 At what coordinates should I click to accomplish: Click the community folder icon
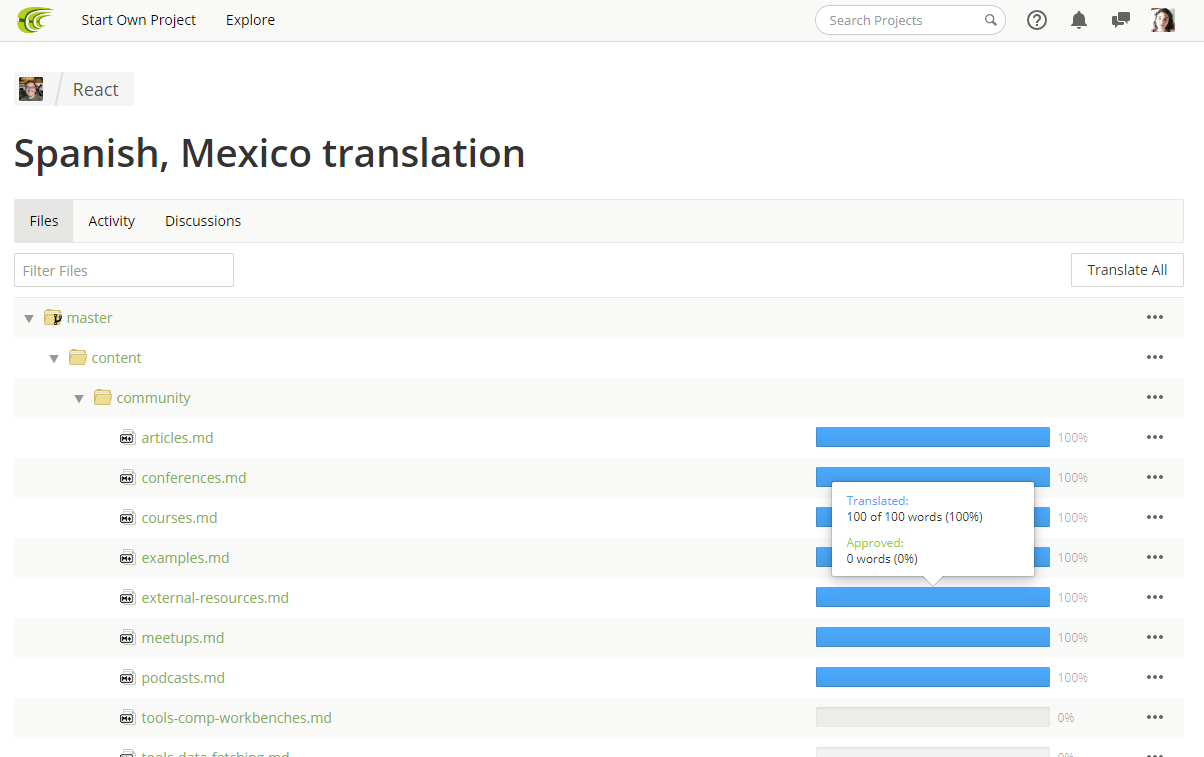pos(103,398)
